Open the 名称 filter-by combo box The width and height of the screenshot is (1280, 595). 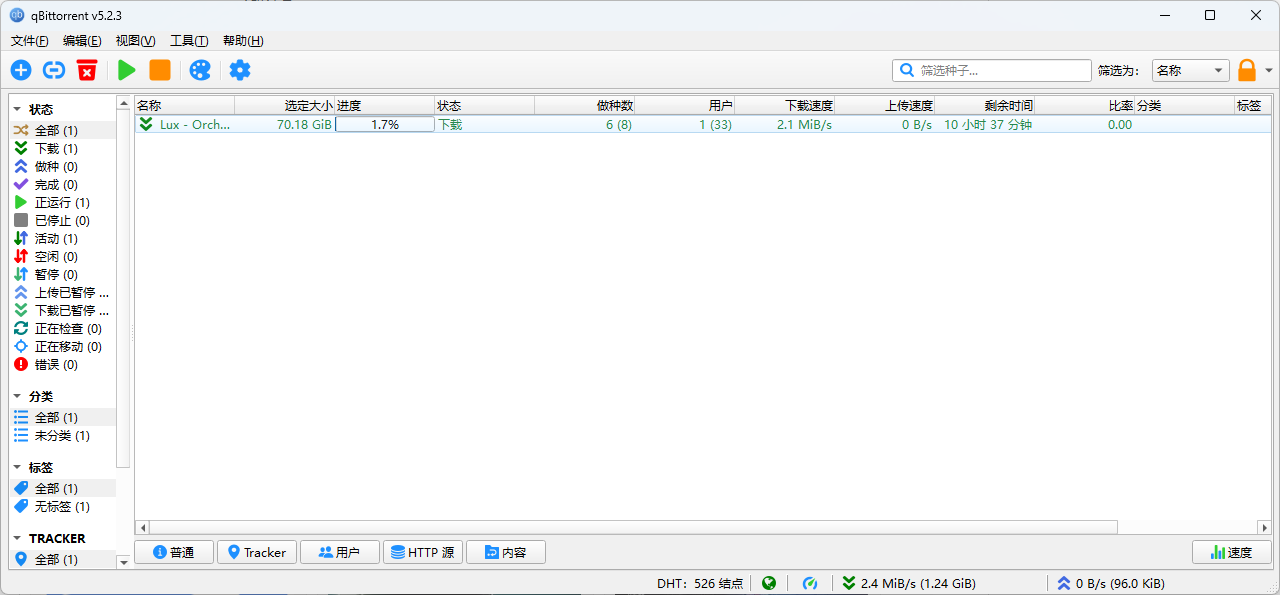(1190, 70)
